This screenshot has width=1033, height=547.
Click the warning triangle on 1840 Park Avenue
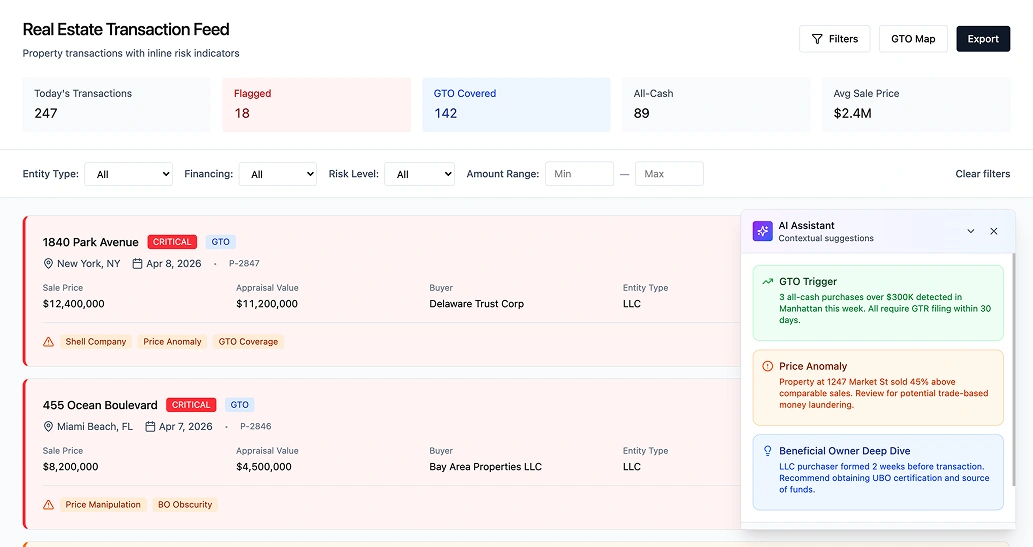click(48, 342)
